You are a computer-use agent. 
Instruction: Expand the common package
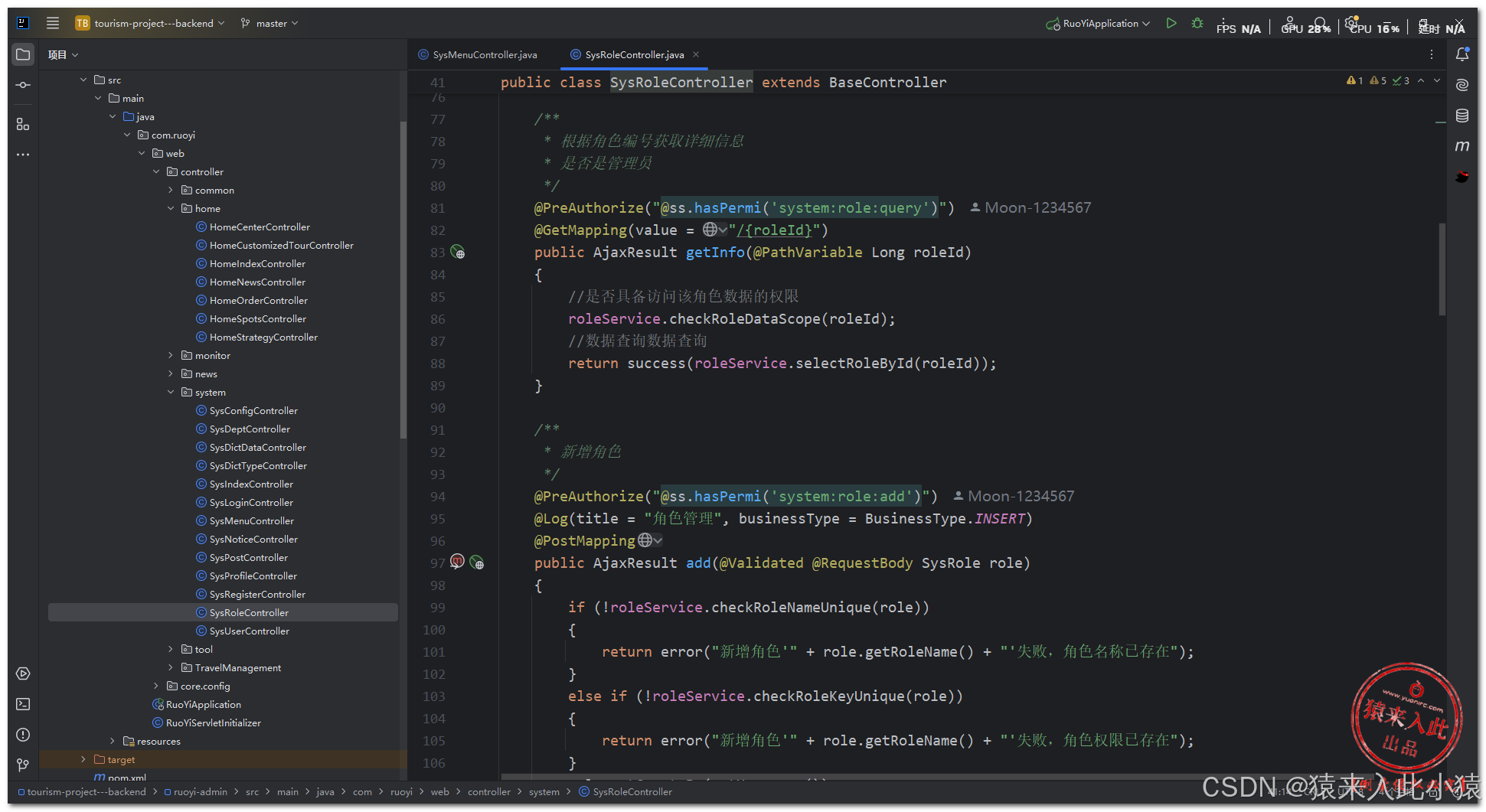[x=171, y=190]
